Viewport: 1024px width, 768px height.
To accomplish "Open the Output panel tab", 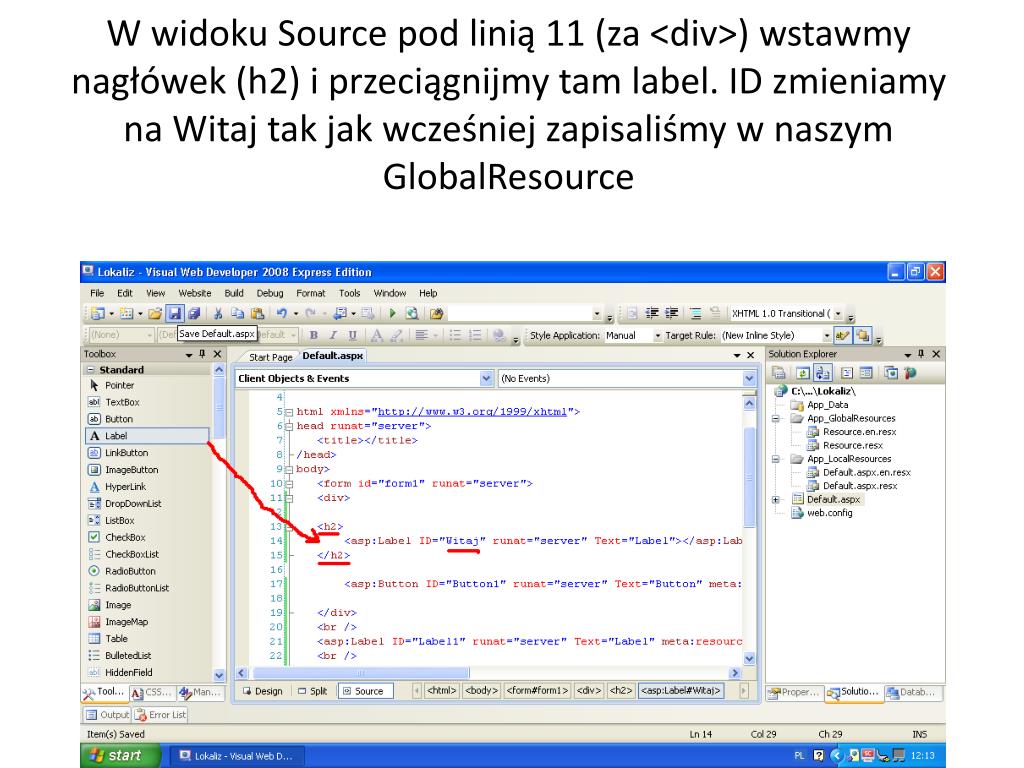I will [x=108, y=714].
